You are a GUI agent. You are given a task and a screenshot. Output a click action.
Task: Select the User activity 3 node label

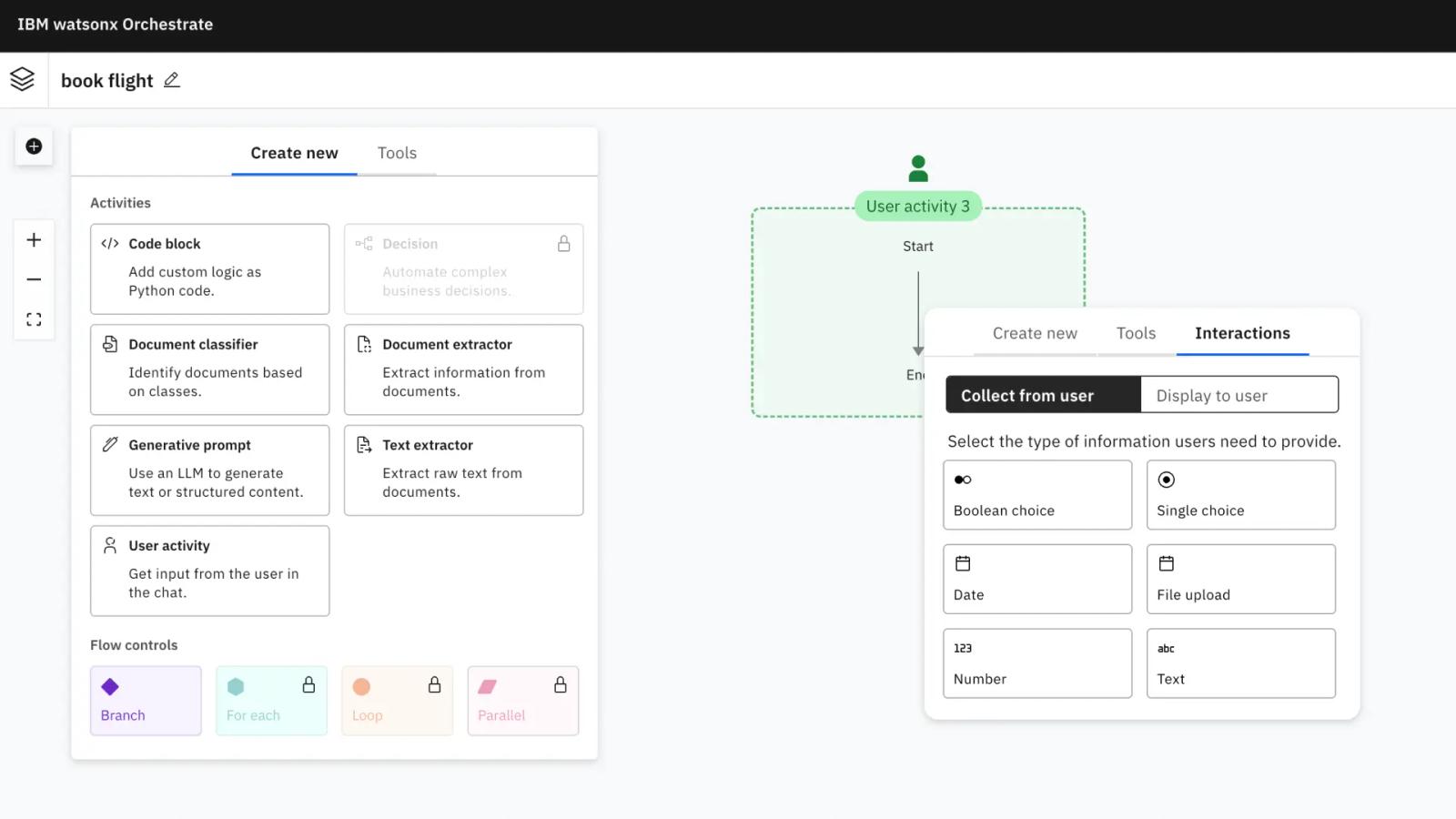coord(918,207)
